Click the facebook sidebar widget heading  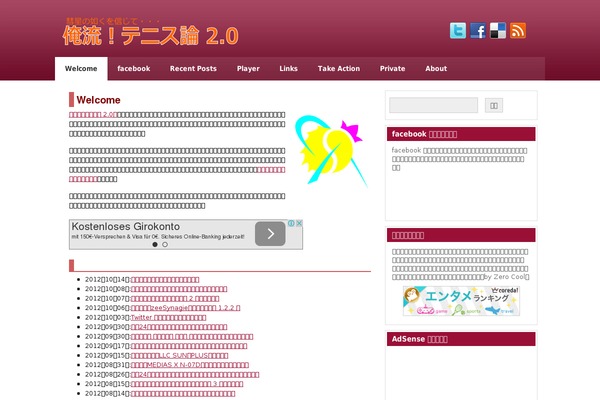(x=461, y=134)
